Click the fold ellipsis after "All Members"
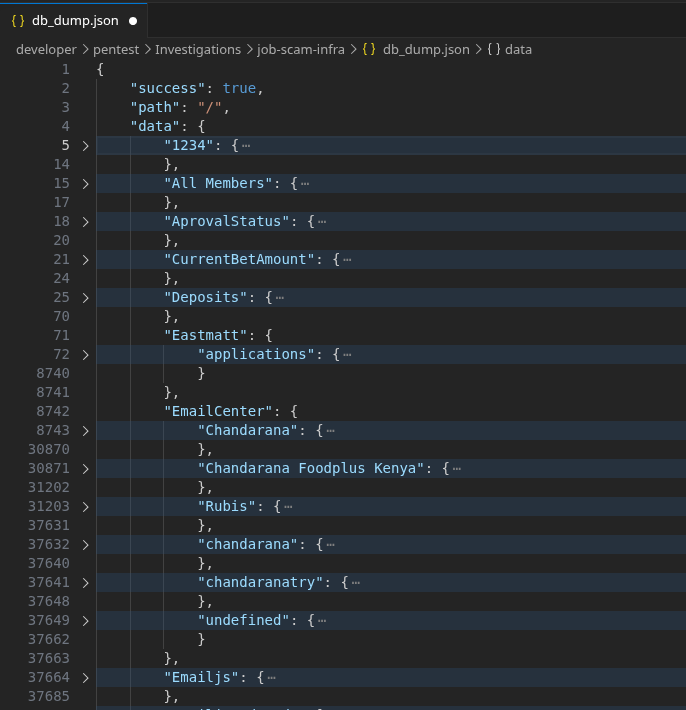This screenshot has width=686, height=710. [x=305, y=184]
